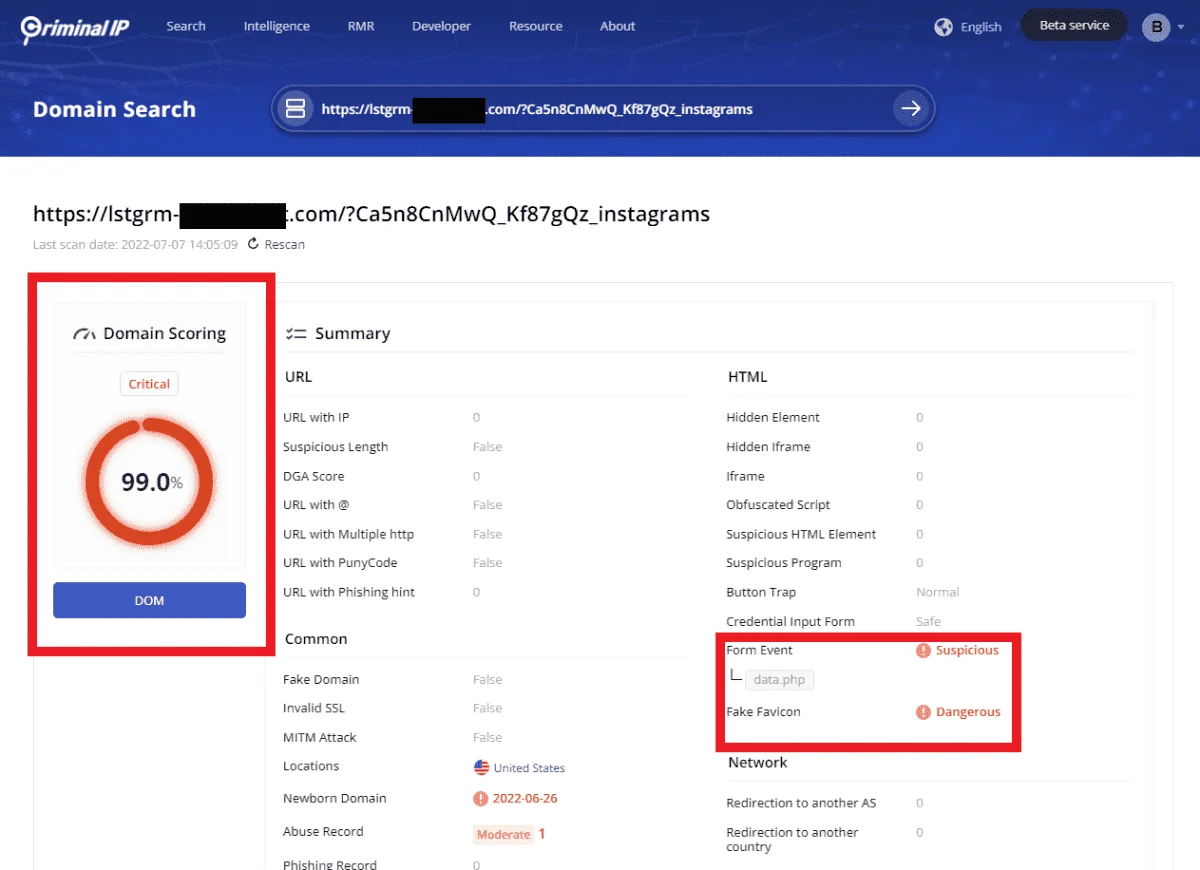Screen dimensions: 1200x870
Task: Click the rescan refresh icon
Action: point(253,244)
